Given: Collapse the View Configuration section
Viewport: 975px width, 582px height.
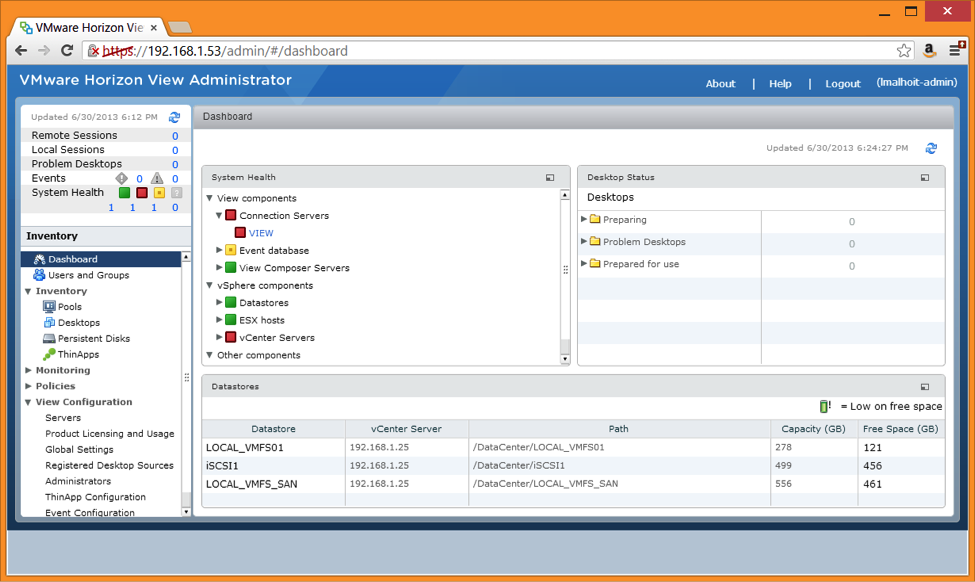Looking at the screenshot, I should pyautogui.click(x=29, y=402).
